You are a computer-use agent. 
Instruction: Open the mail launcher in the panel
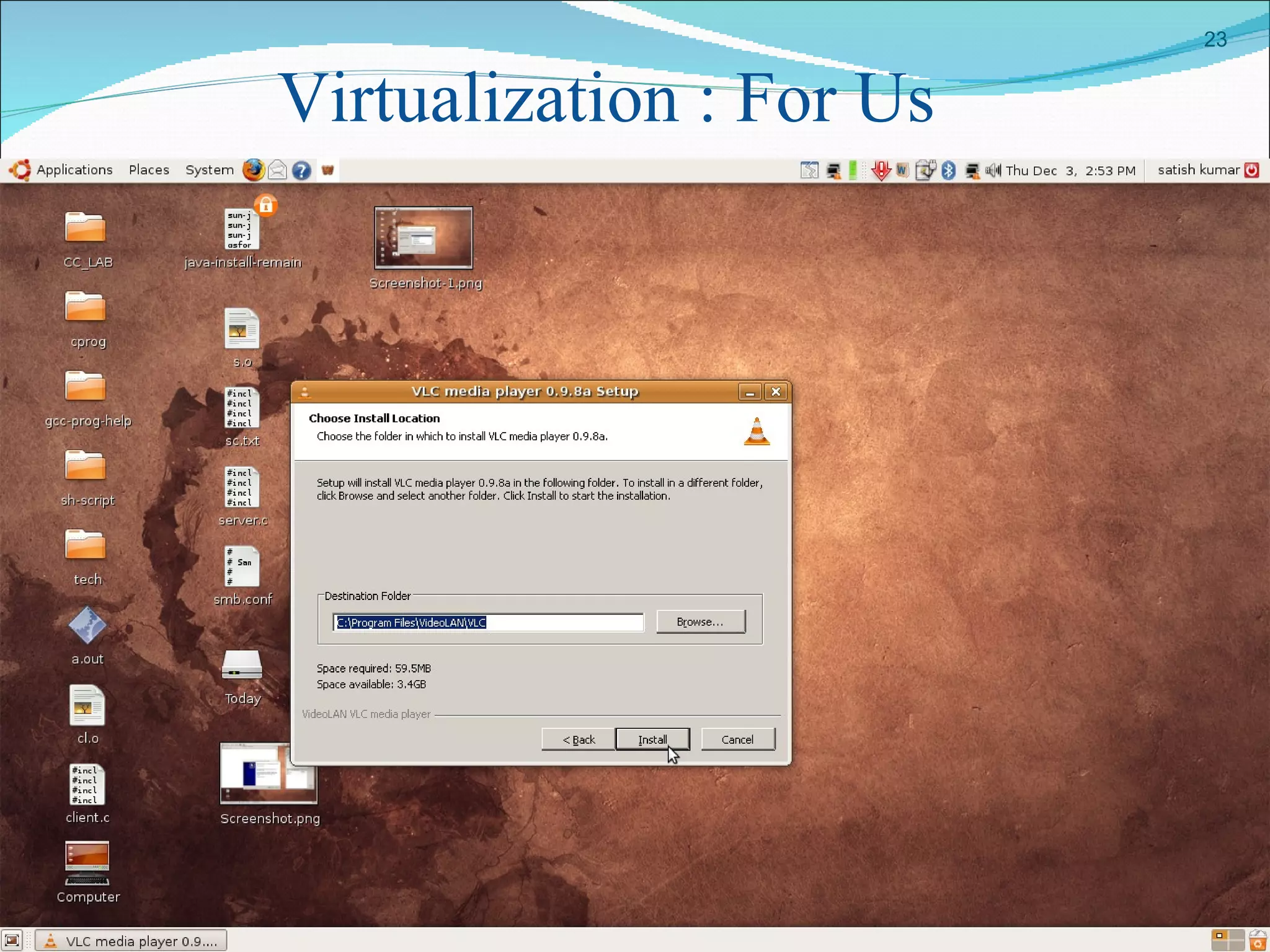(278, 170)
